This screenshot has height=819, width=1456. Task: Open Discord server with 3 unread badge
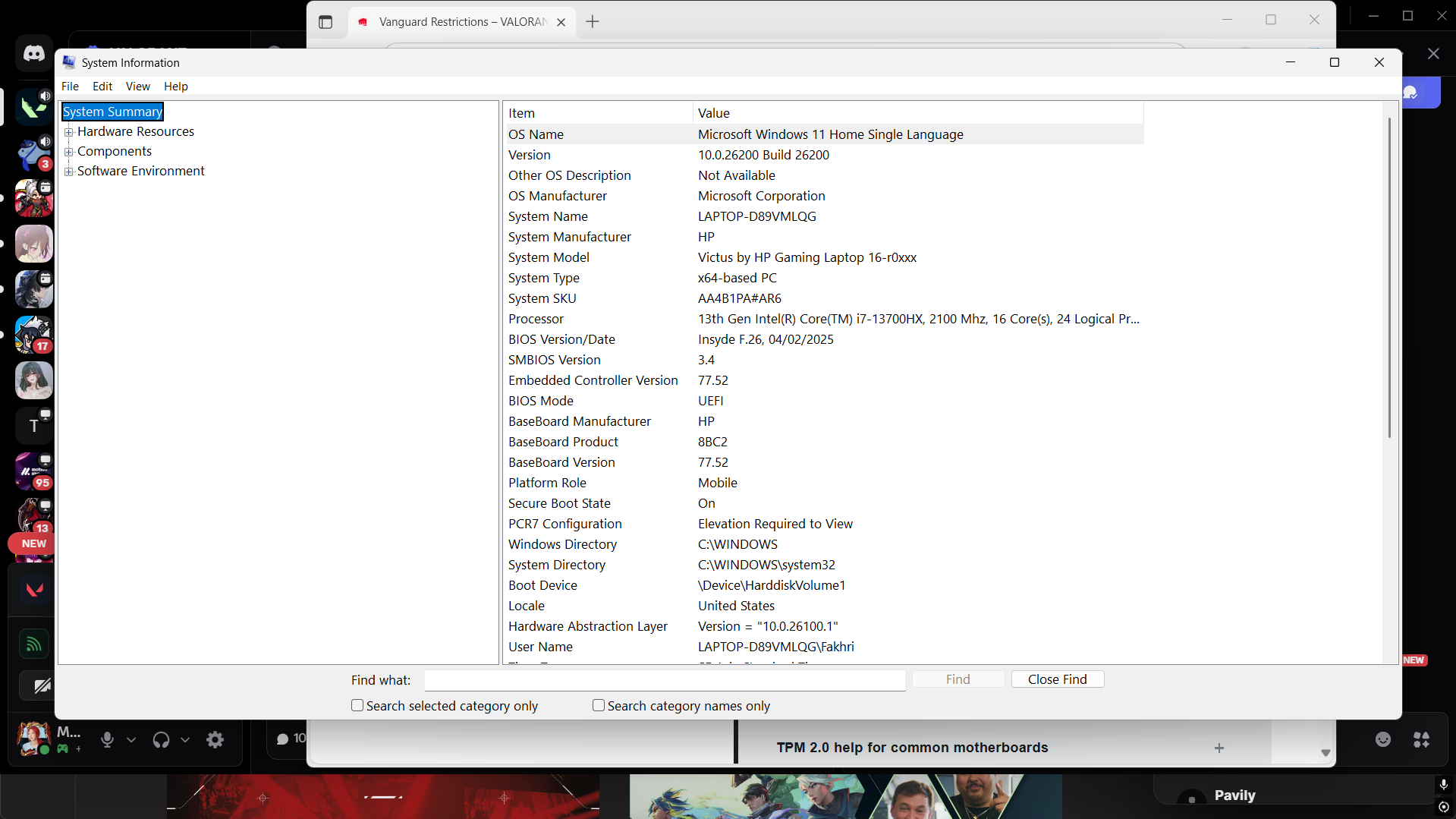(x=33, y=153)
